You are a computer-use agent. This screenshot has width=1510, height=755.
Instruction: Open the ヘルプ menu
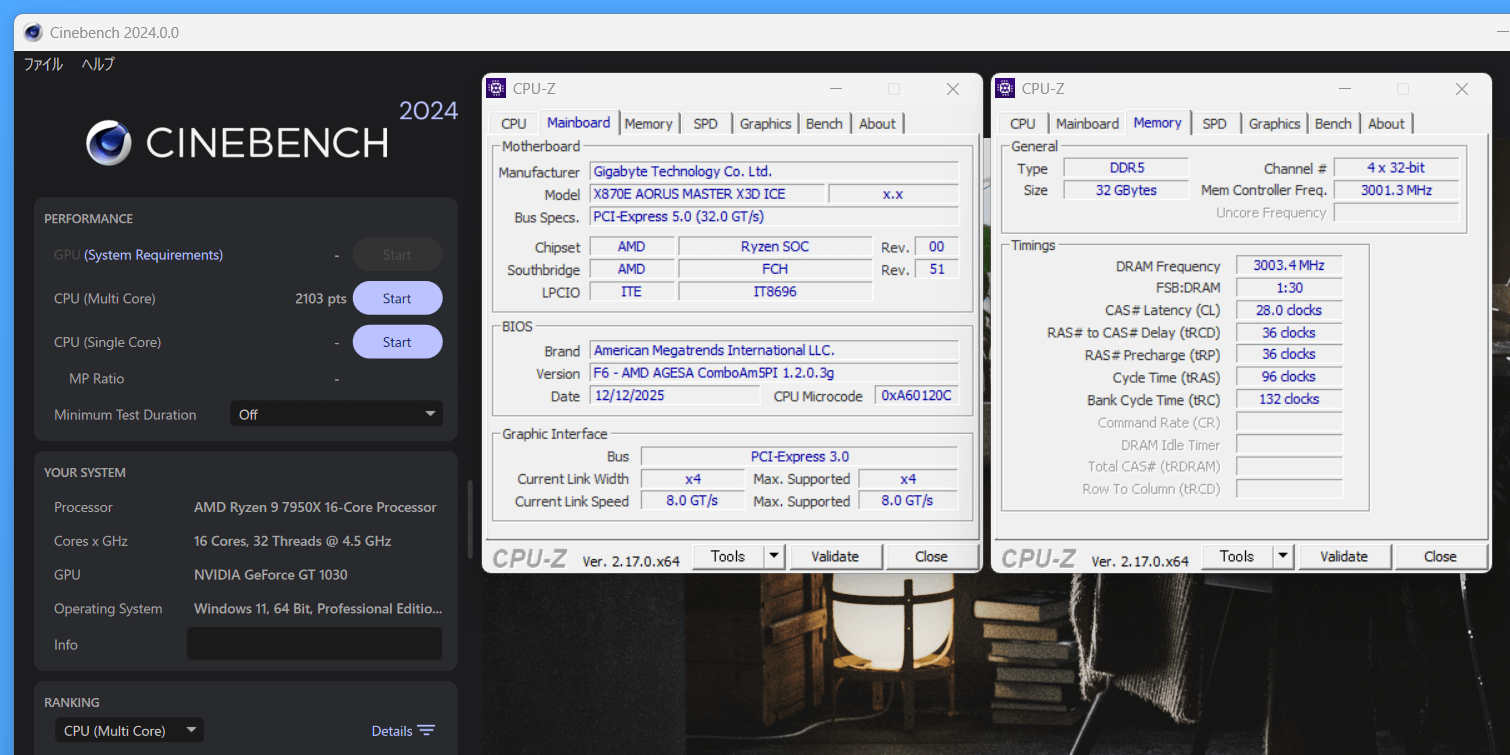98,64
